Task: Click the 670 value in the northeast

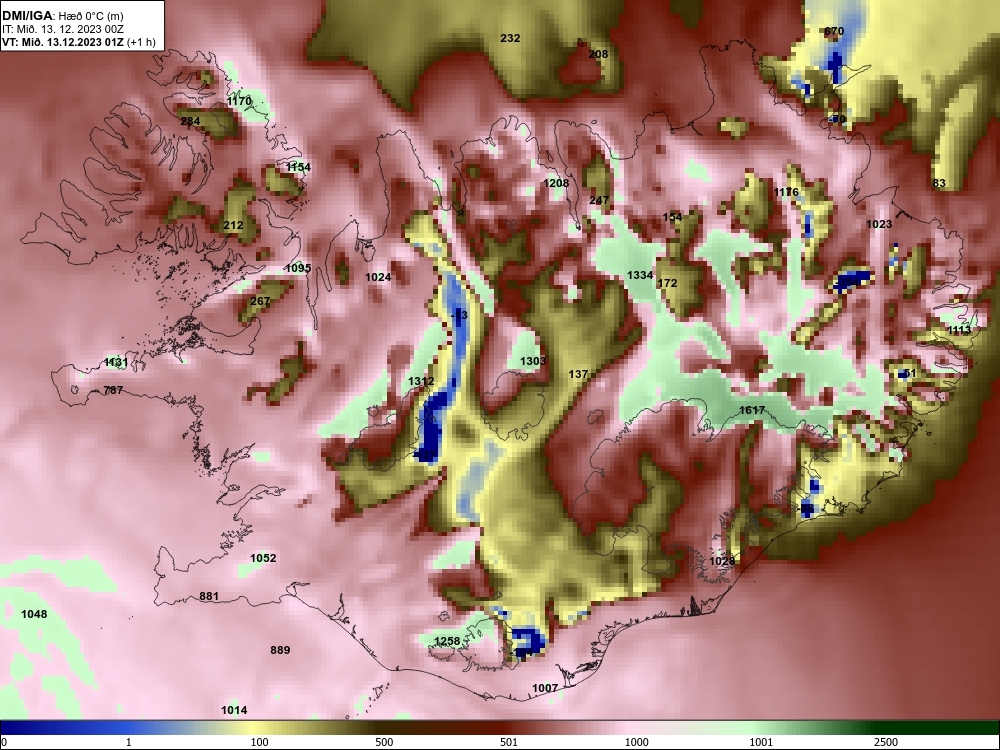Action: (834, 31)
